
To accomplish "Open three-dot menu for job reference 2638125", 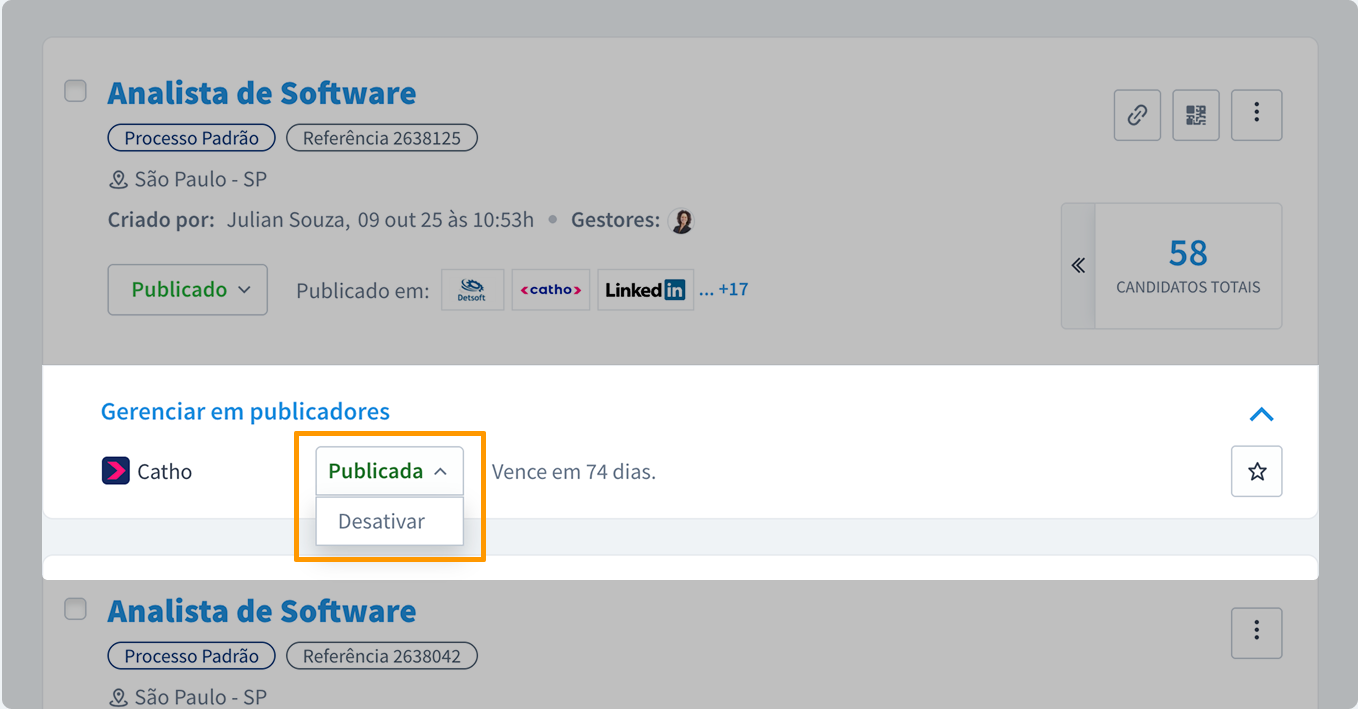I will point(1256,115).
